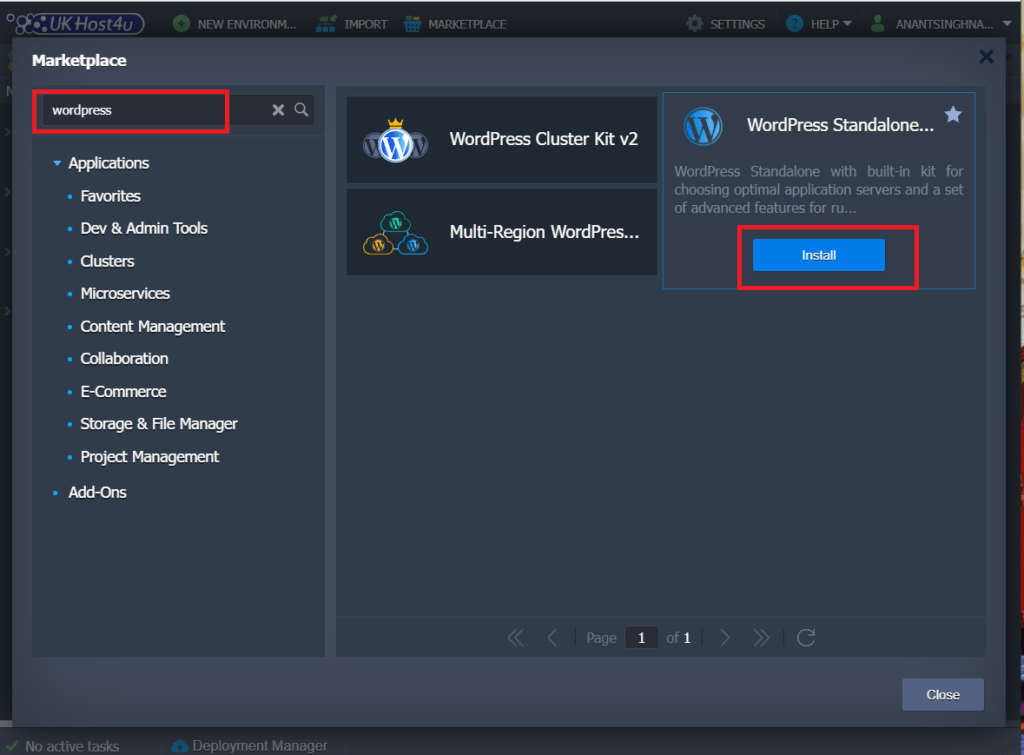Click the page number field

(641, 637)
